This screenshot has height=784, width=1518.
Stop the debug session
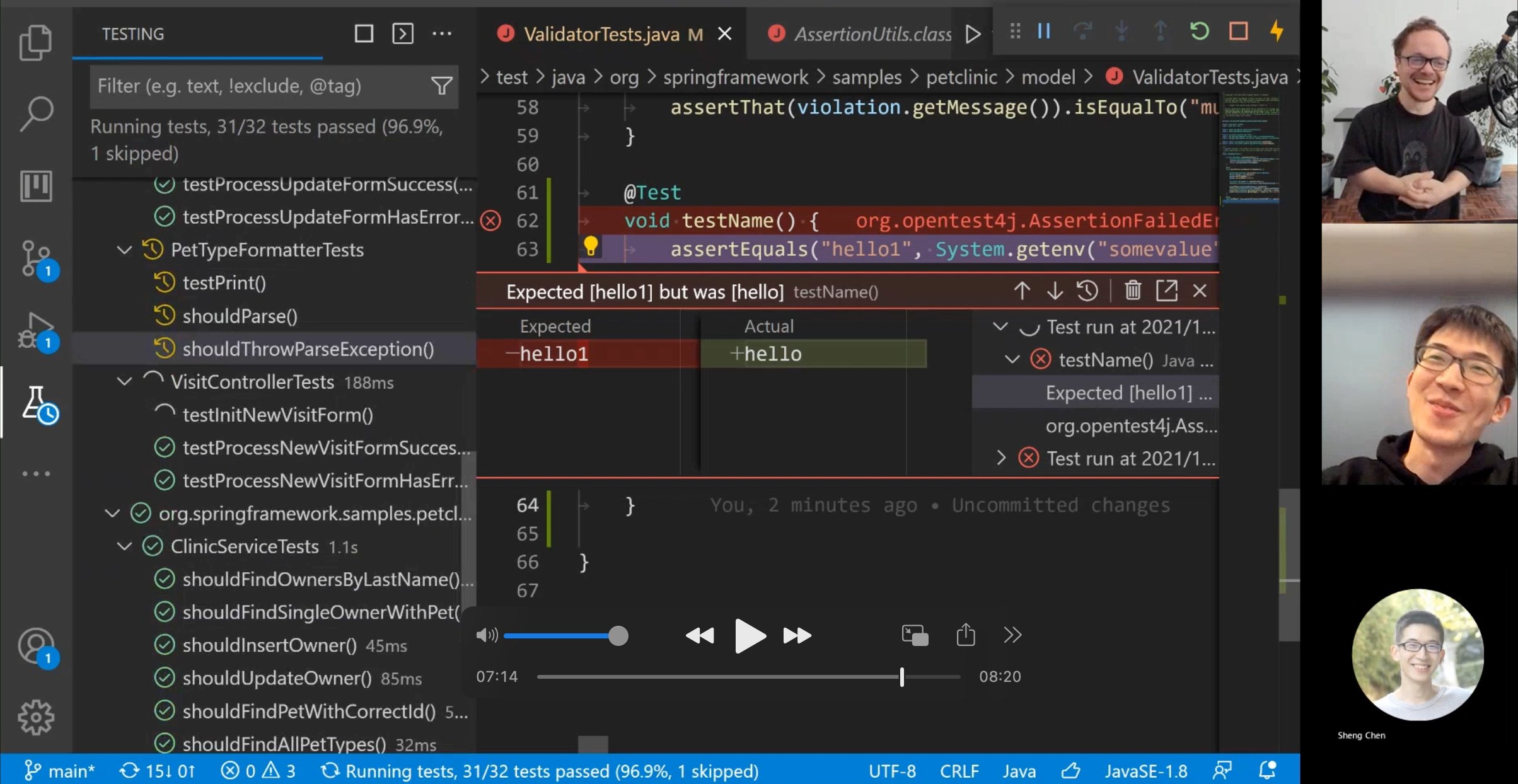(x=1238, y=31)
